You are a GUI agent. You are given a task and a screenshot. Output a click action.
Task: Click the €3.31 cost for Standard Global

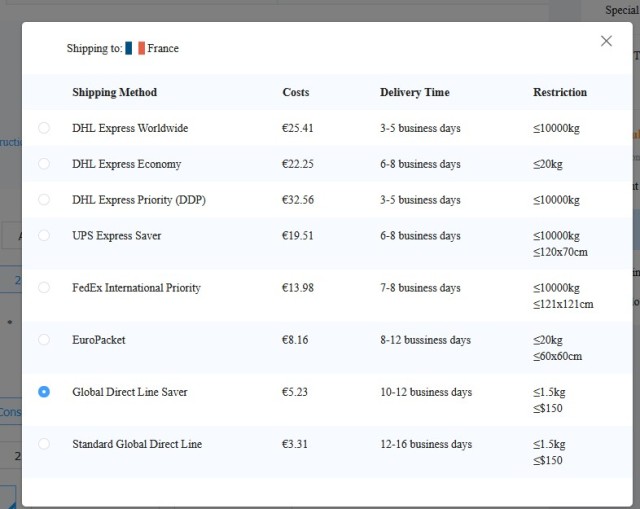(295, 444)
